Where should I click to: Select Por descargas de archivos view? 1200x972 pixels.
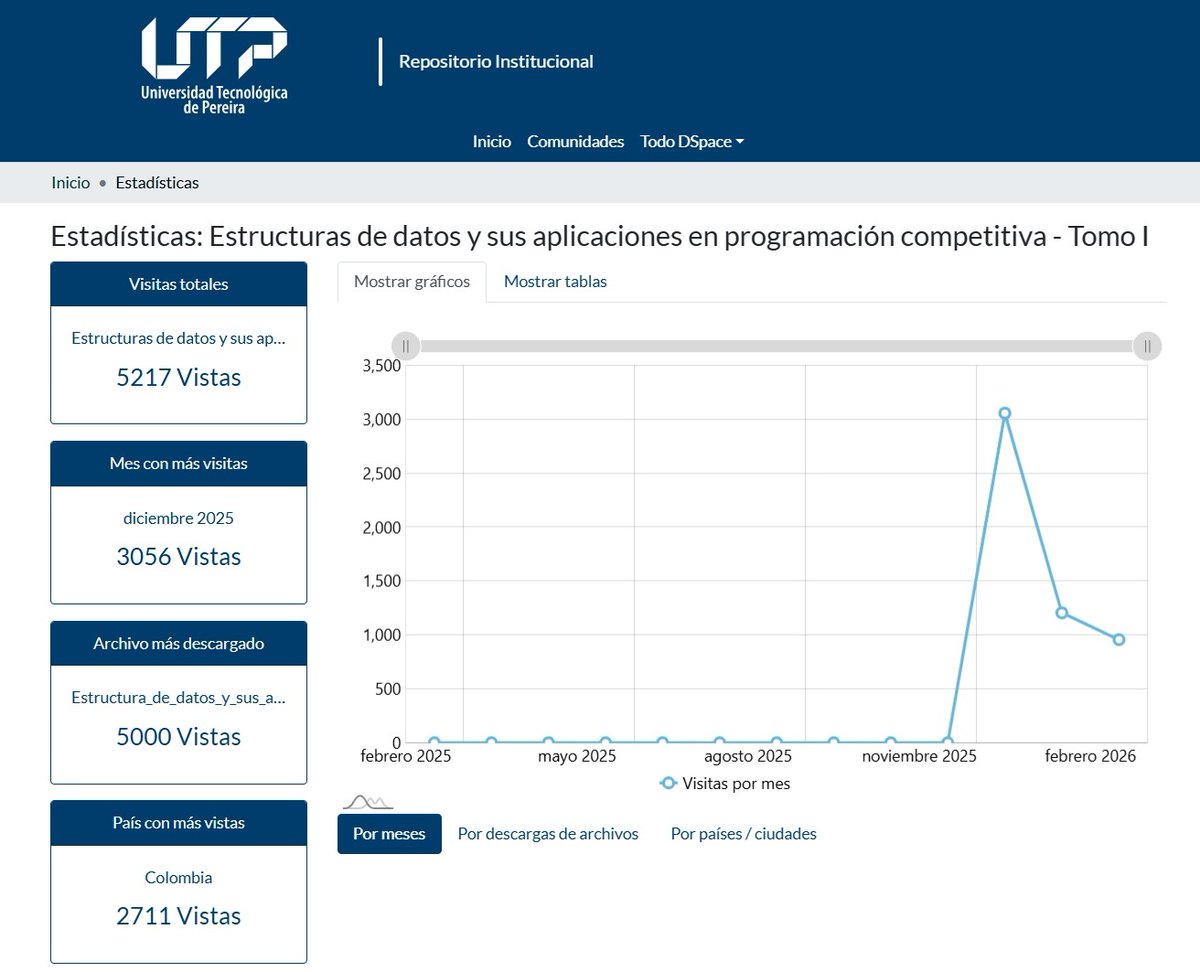548,833
